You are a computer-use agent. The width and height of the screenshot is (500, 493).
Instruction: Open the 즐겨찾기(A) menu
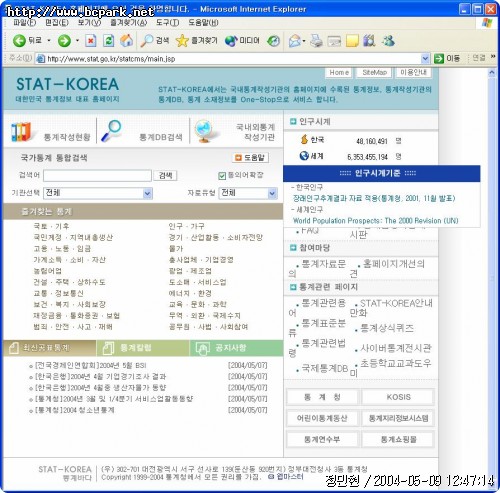coord(129,23)
